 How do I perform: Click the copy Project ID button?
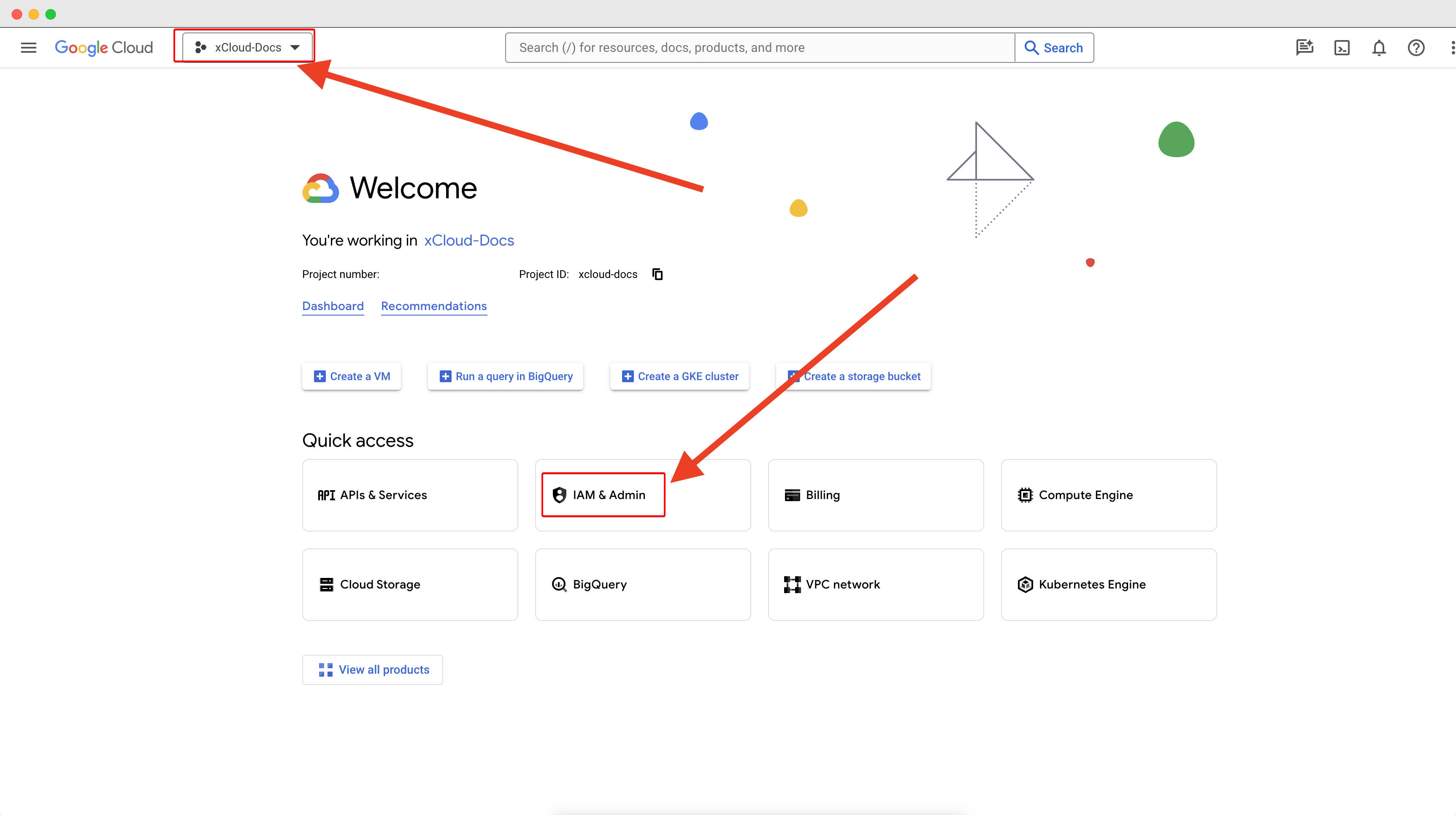click(657, 274)
